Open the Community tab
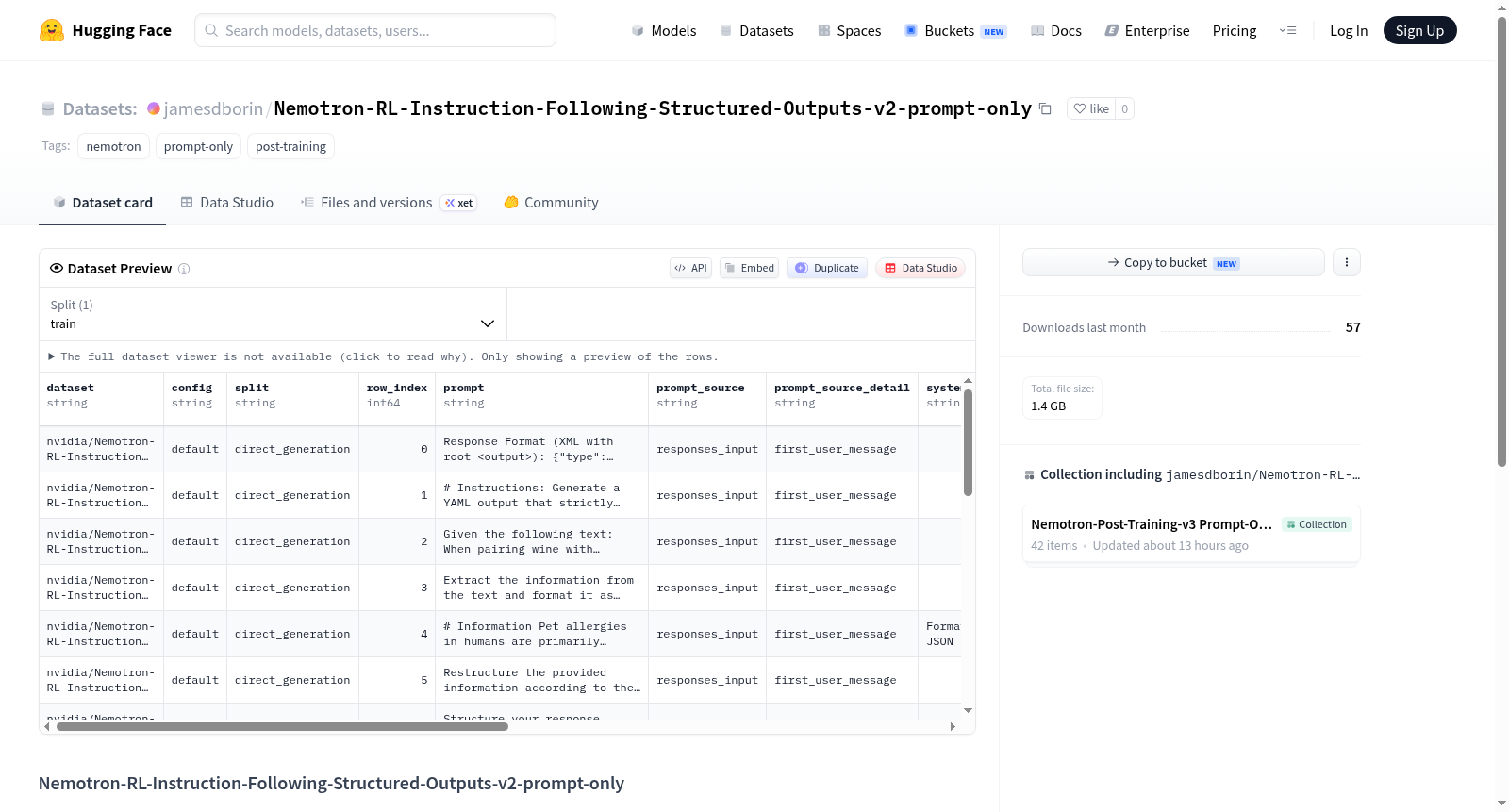The image size is (1509, 812). pyautogui.click(x=551, y=202)
